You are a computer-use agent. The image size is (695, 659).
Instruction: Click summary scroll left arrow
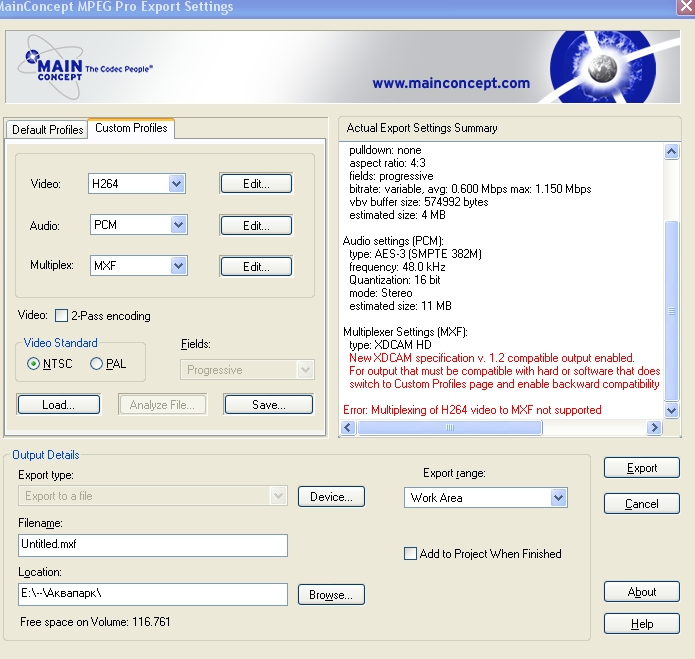(348, 428)
